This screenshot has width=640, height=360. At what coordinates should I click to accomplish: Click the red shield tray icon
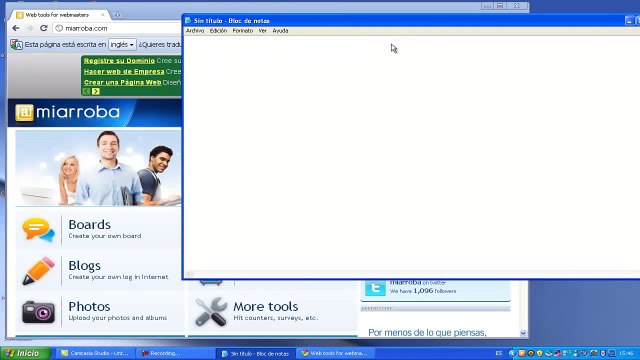[602, 353]
